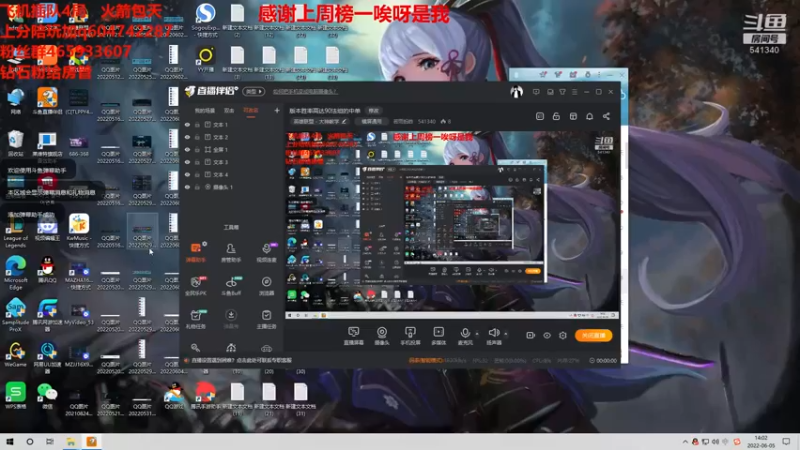Click the record video icon near 关闭直播

tap(530, 335)
